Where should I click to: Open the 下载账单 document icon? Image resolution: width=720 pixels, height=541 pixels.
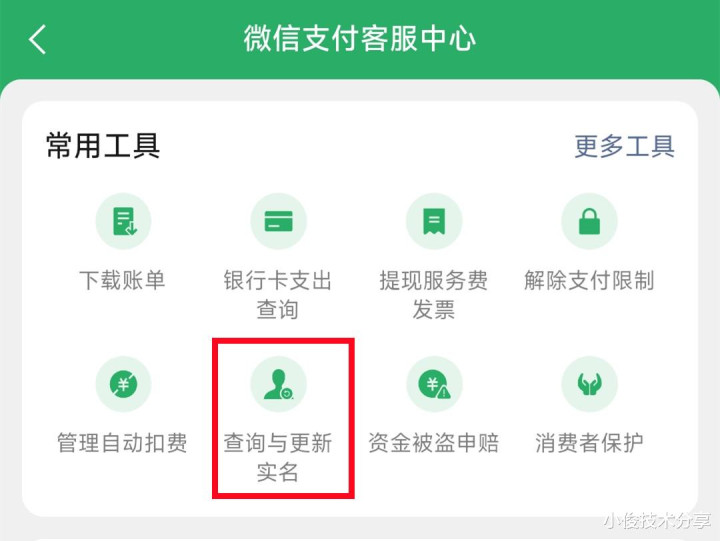[123, 221]
